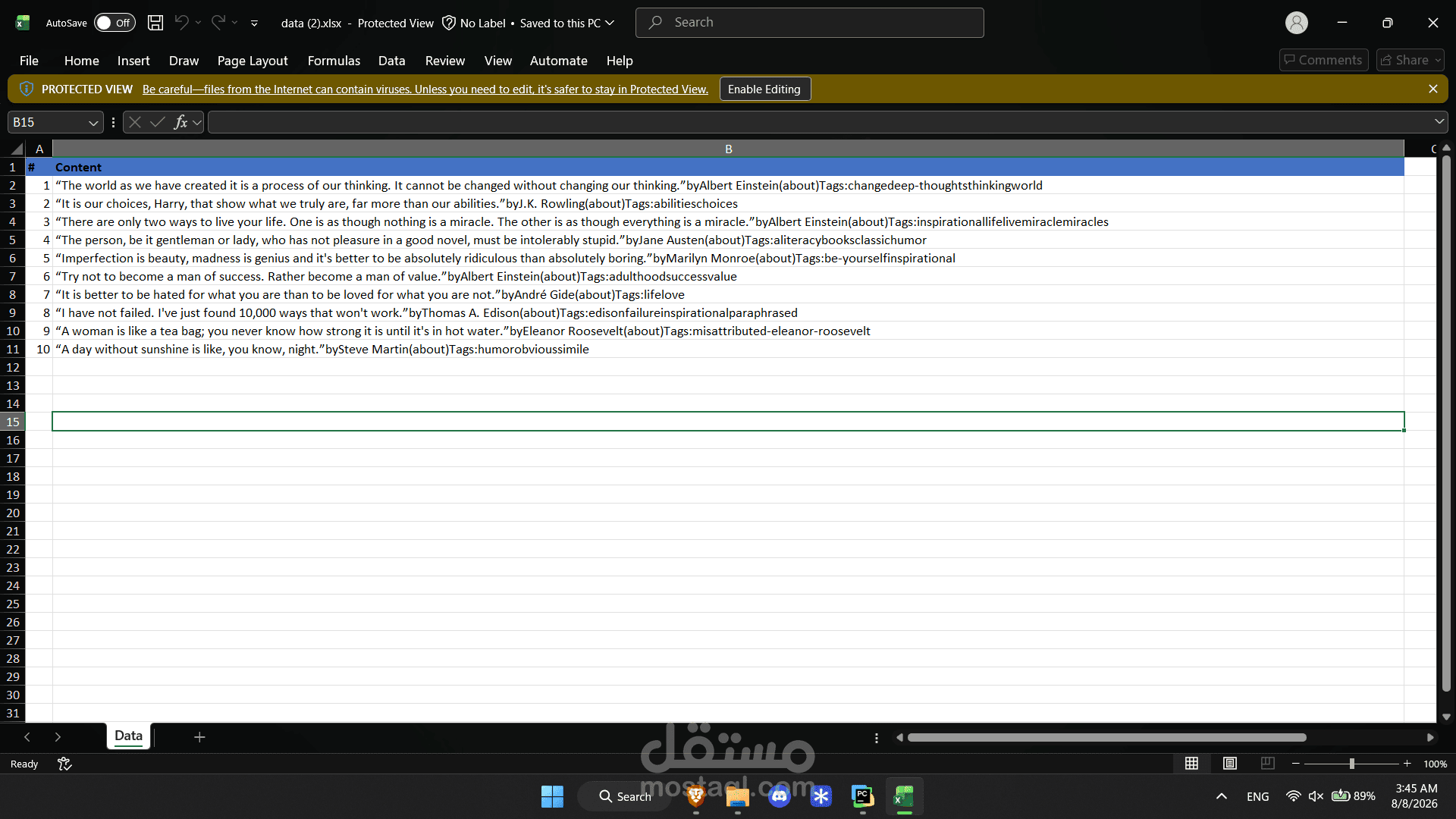Switch to Normal view icon
Screen dimensions: 1456x819
(x=1191, y=764)
